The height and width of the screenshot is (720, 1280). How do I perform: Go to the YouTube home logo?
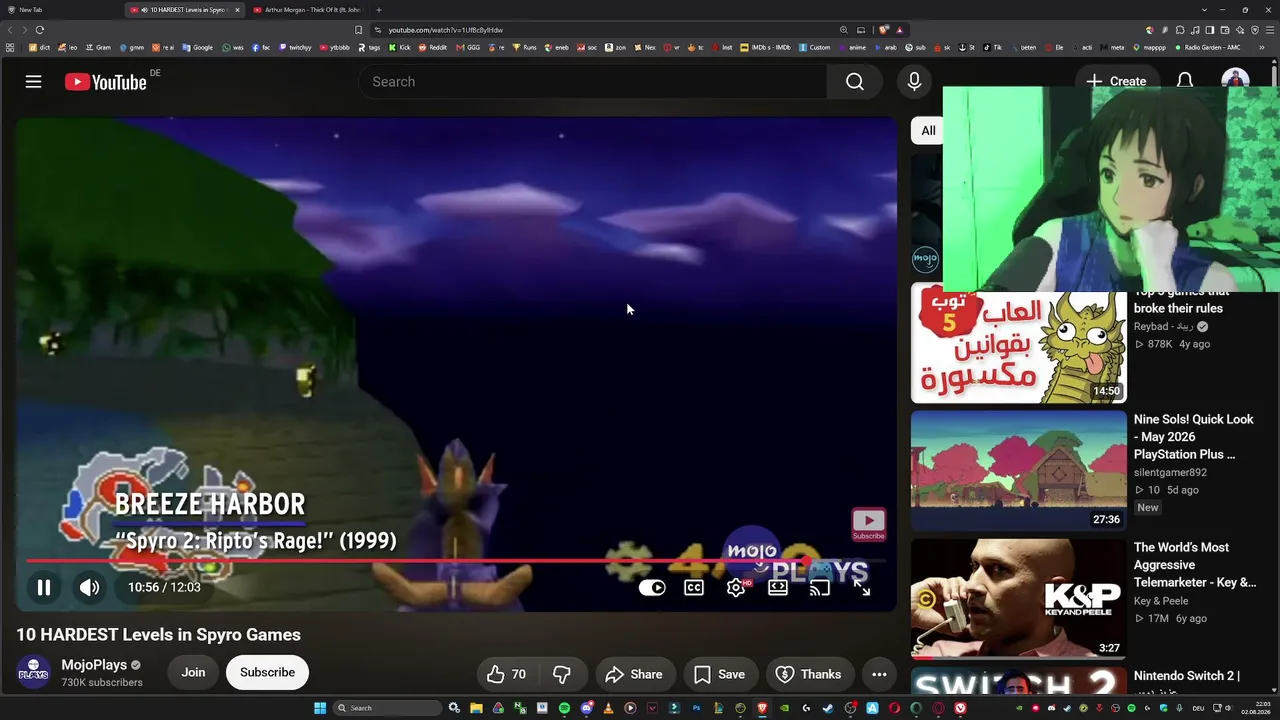click(x=106, y=82)
